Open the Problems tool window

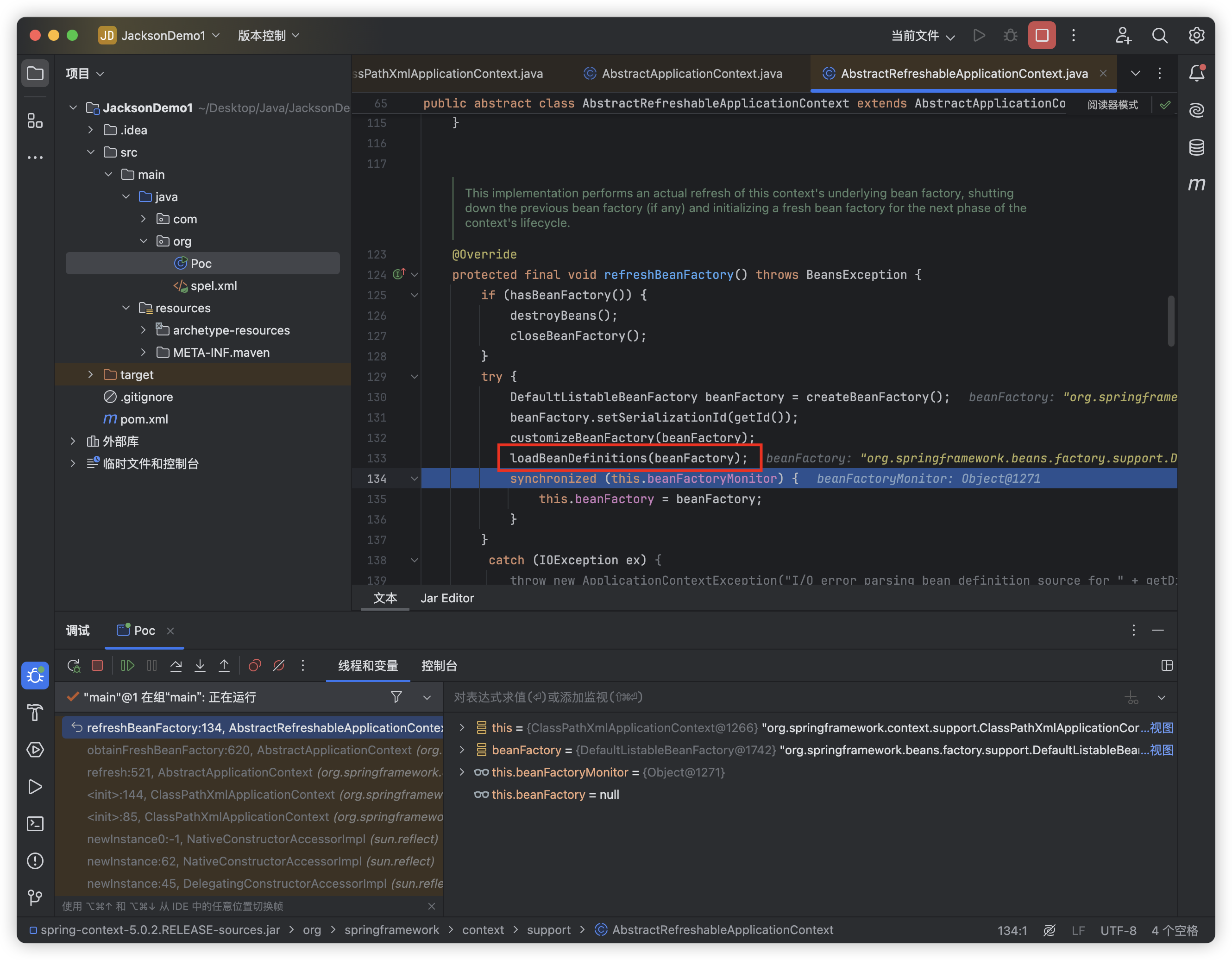point(35,861)
